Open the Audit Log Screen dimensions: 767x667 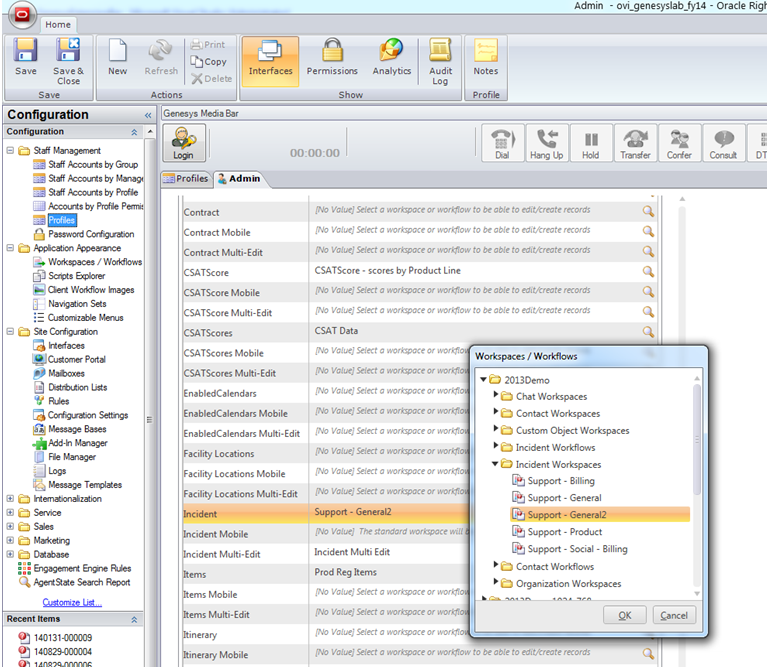point(440,58)
